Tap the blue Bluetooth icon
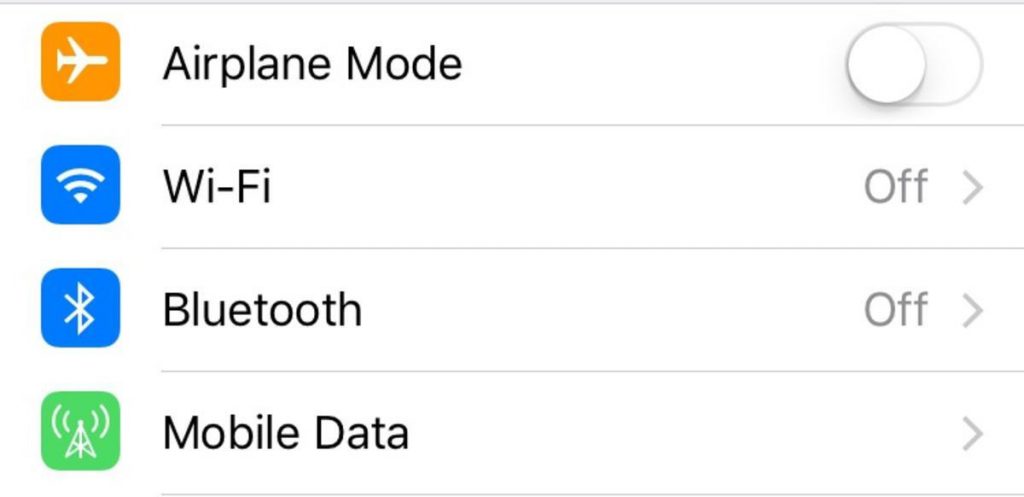Screen dimensions: 1024x497 [x=80, y=308]
